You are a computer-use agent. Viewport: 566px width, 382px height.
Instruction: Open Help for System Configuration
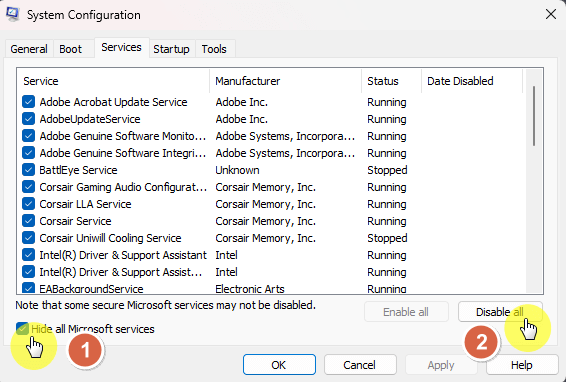pos(522,365)
